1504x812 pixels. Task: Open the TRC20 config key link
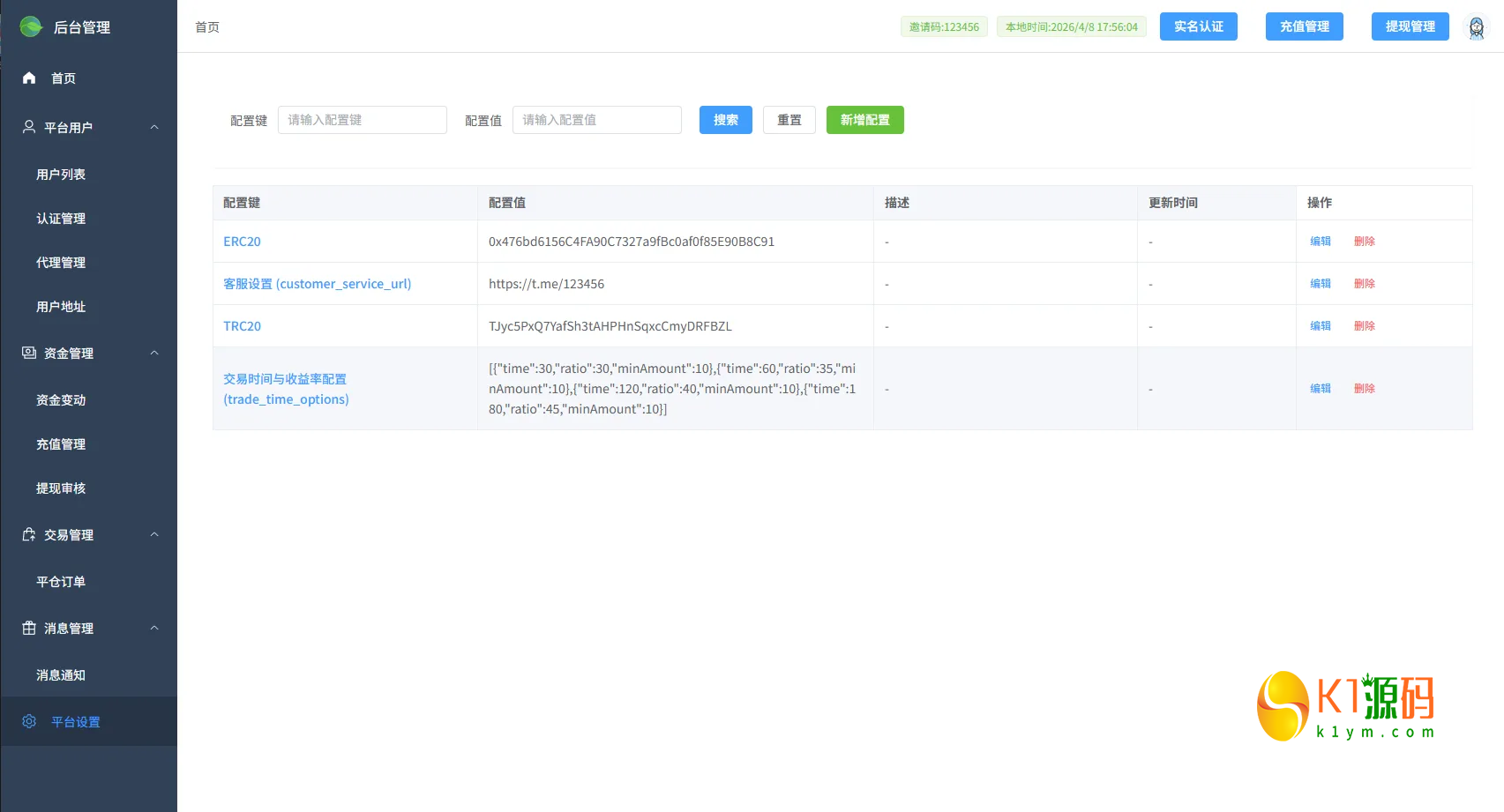tap(242, 326)
